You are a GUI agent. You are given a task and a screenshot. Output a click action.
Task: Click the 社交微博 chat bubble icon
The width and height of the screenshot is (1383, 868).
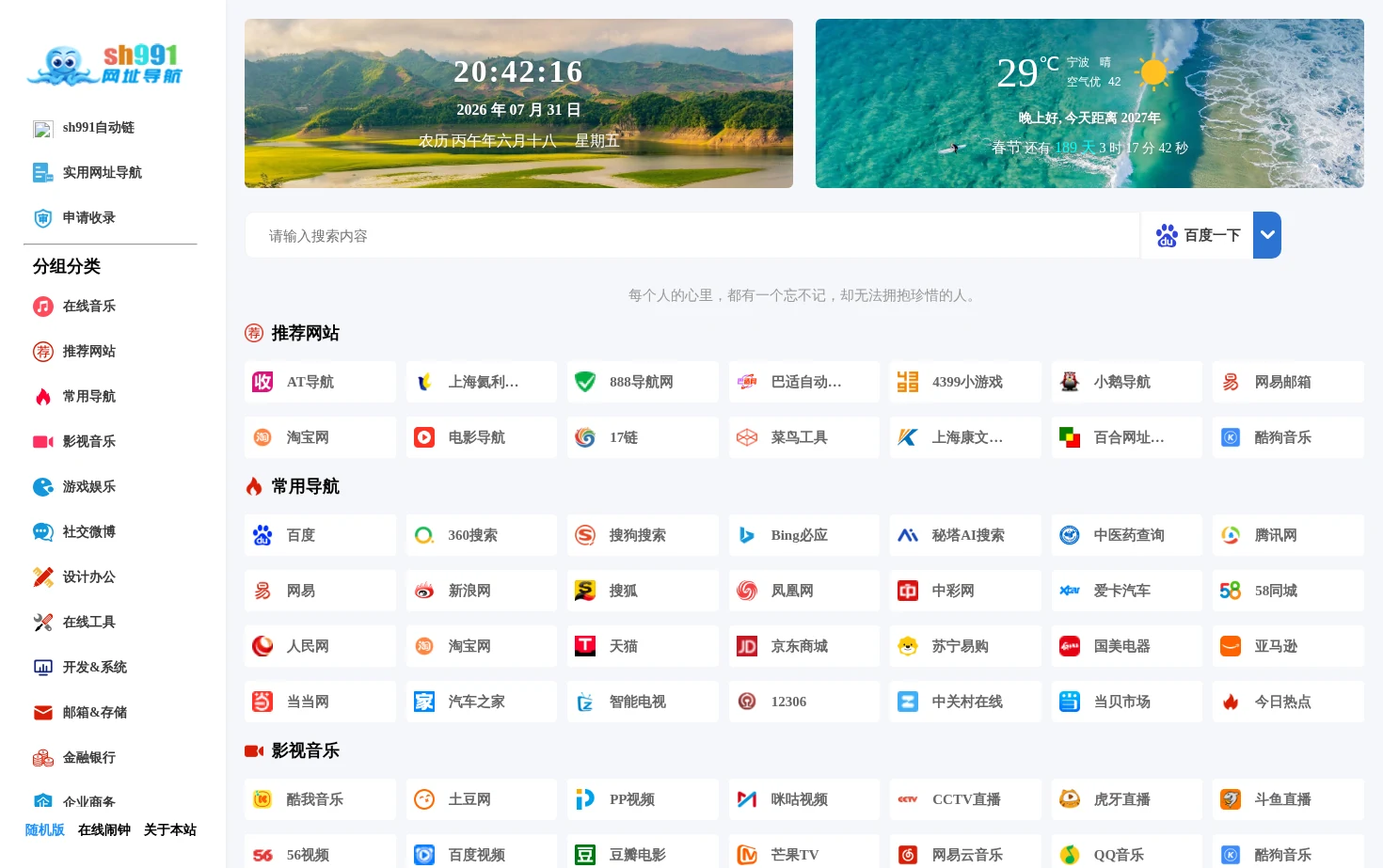(43, 532)
